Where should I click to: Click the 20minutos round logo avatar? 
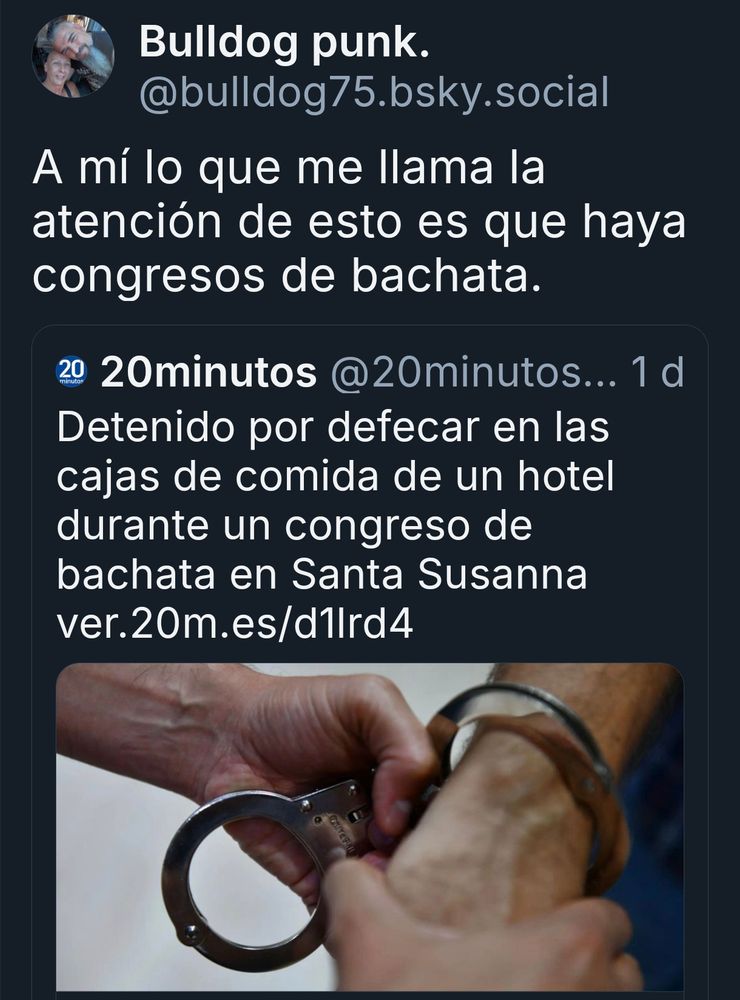click(x=71, y=372)
